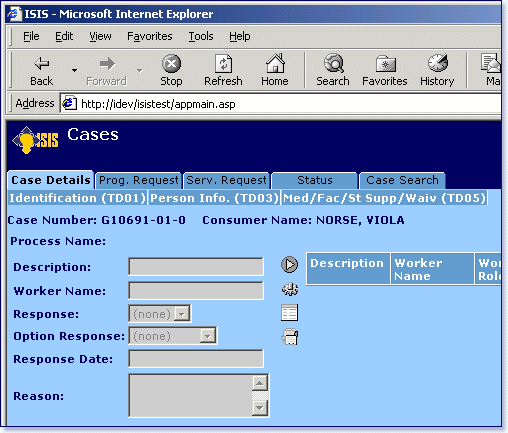Click Consumer Name NORSE, VIOLA text
Screen dimensions: 508x433
click(x=303, y=220)
